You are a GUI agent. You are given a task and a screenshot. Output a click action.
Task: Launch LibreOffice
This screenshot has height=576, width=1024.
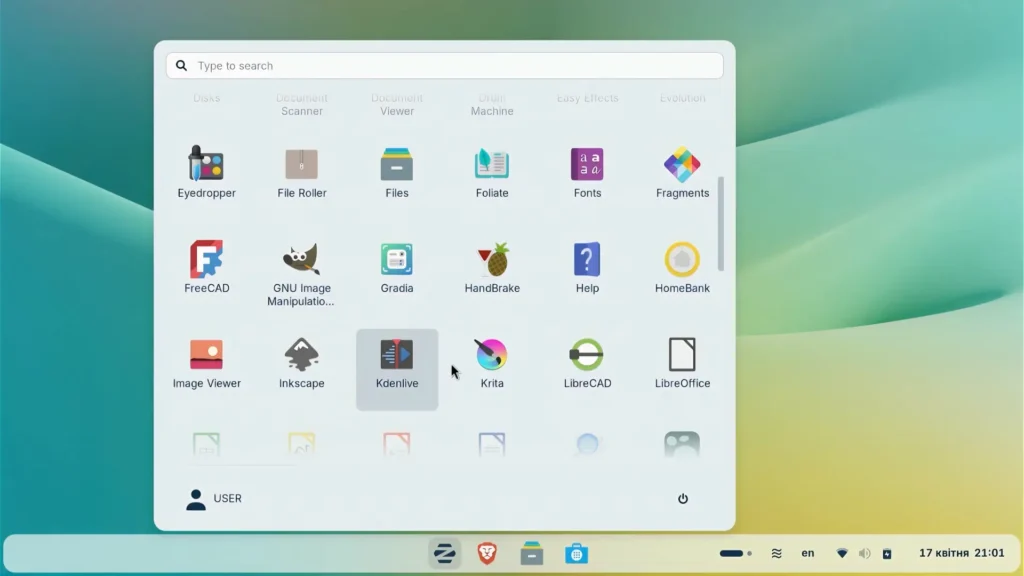[x=682, y=363]
